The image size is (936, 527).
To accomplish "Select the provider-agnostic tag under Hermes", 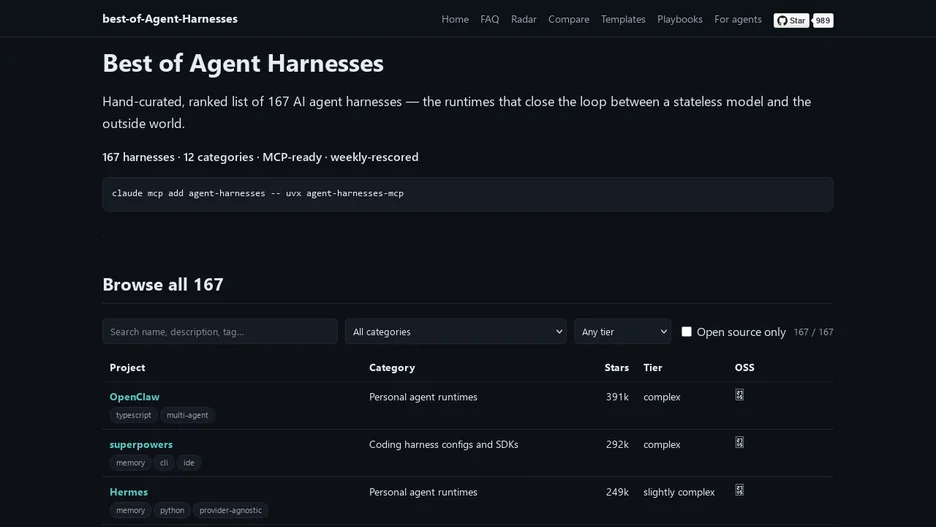I will (230, 510).
